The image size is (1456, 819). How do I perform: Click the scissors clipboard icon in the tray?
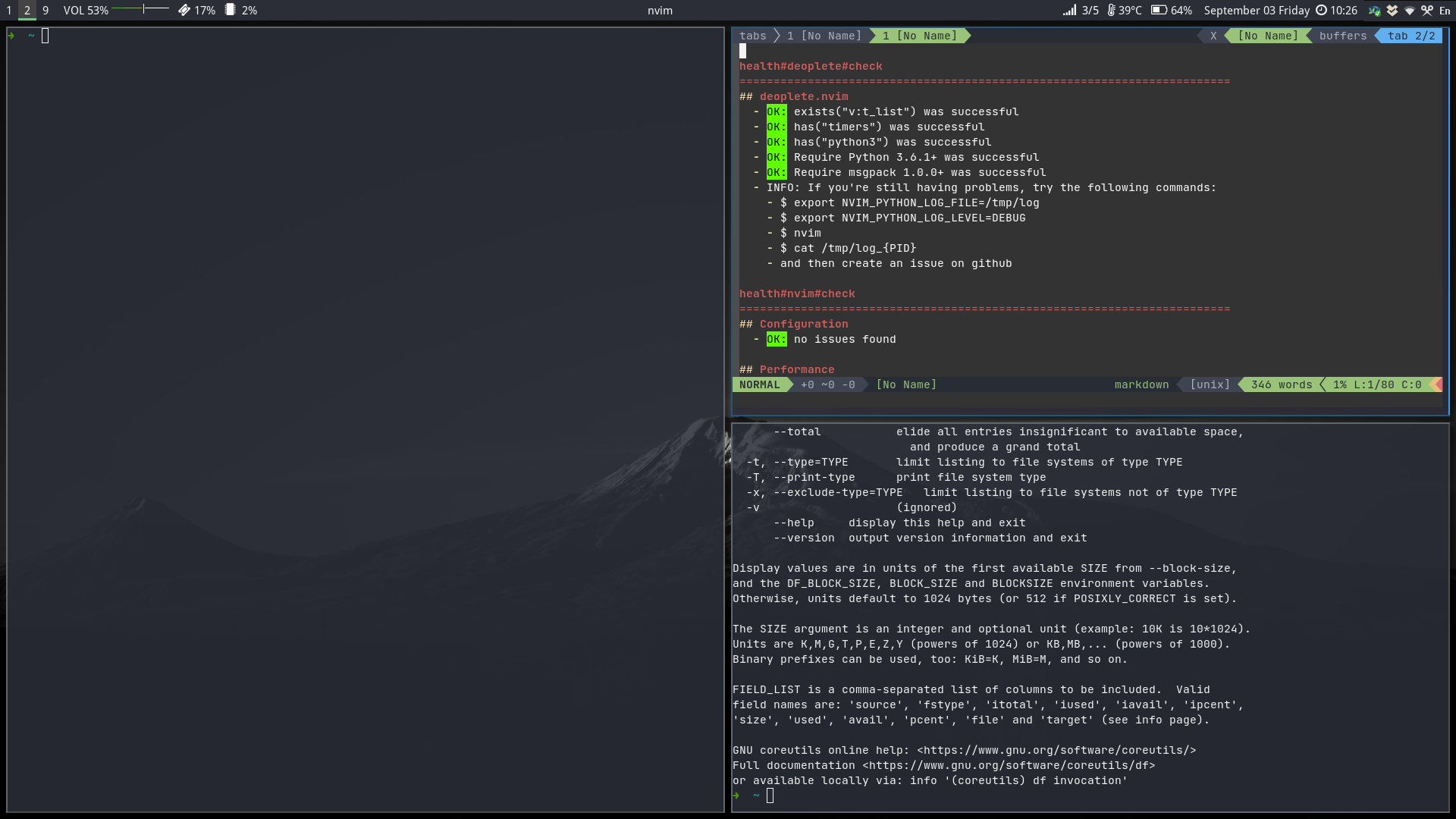(1427, 11)
